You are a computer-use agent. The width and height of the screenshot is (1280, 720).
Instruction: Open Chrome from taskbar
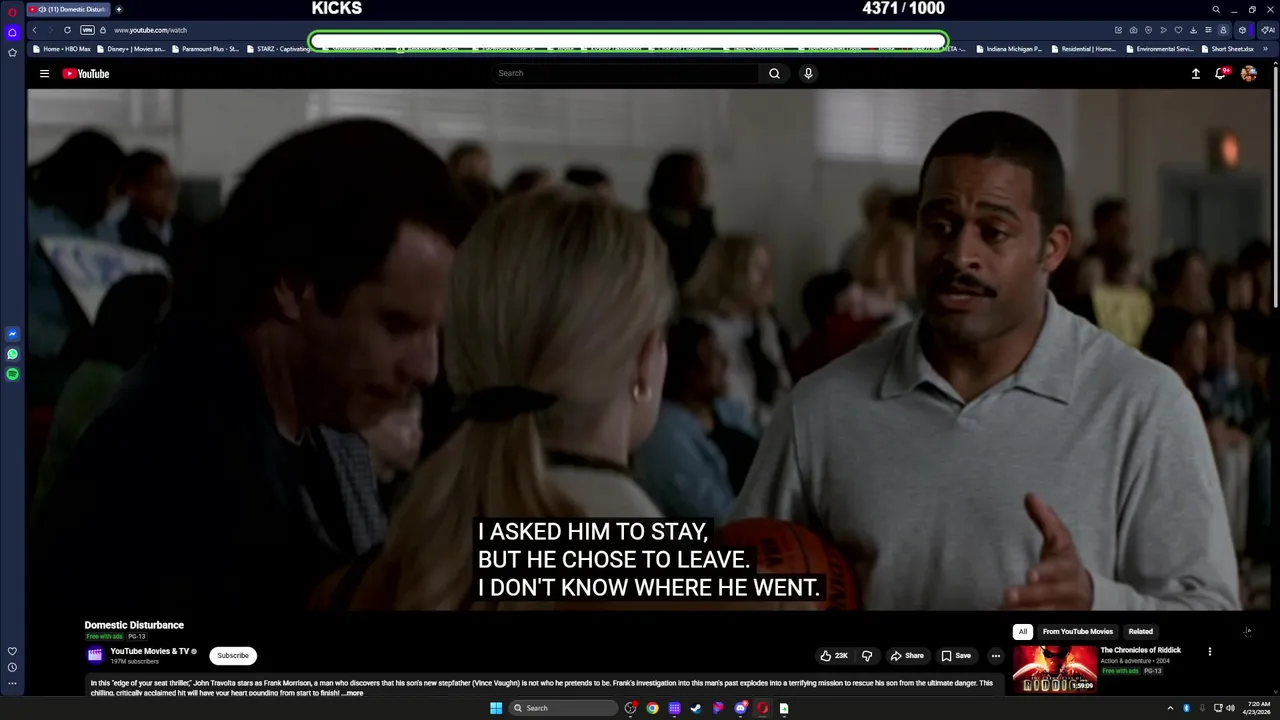[x=652, y=708]
